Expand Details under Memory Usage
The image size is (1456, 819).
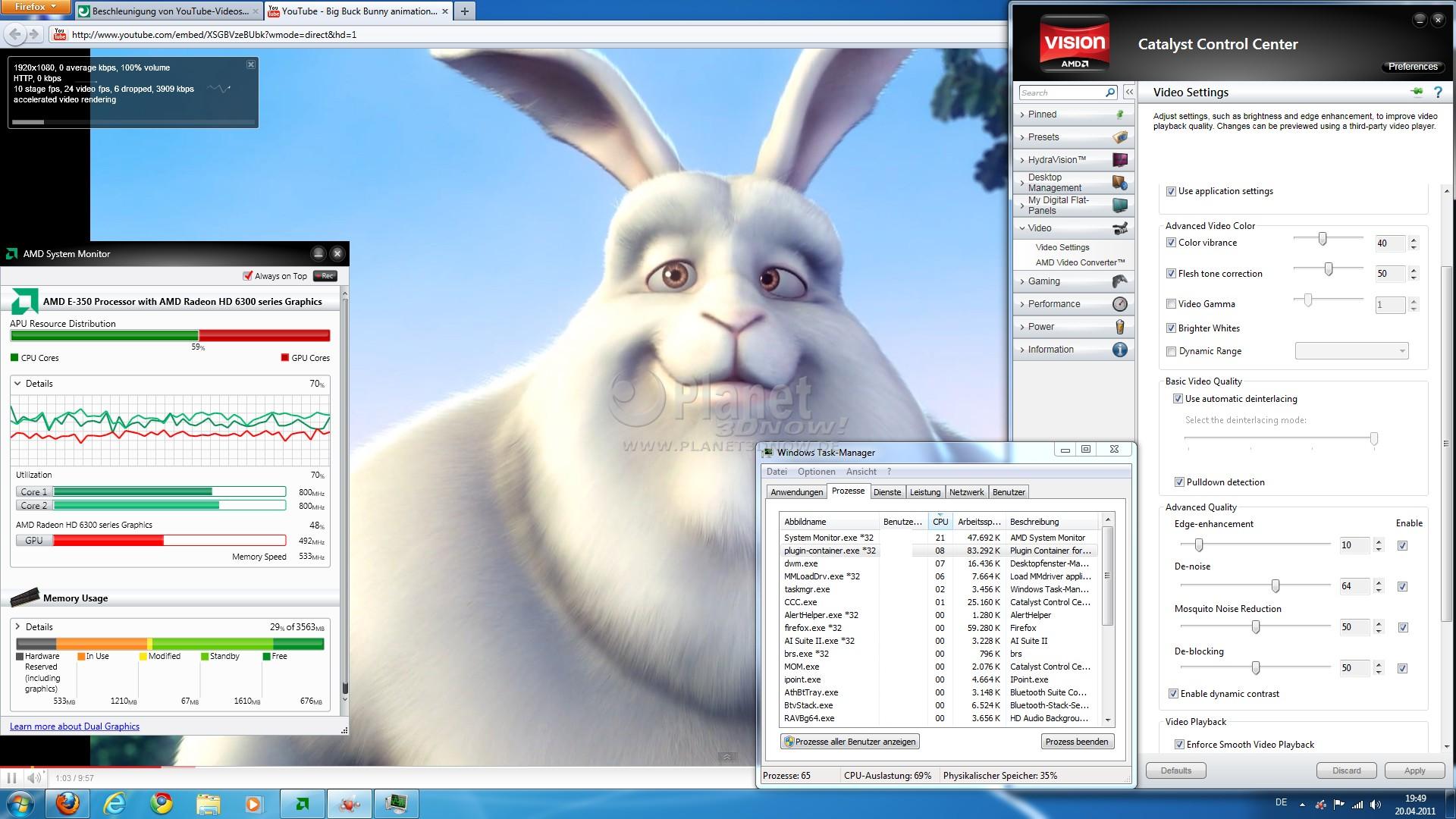(17, 627)
